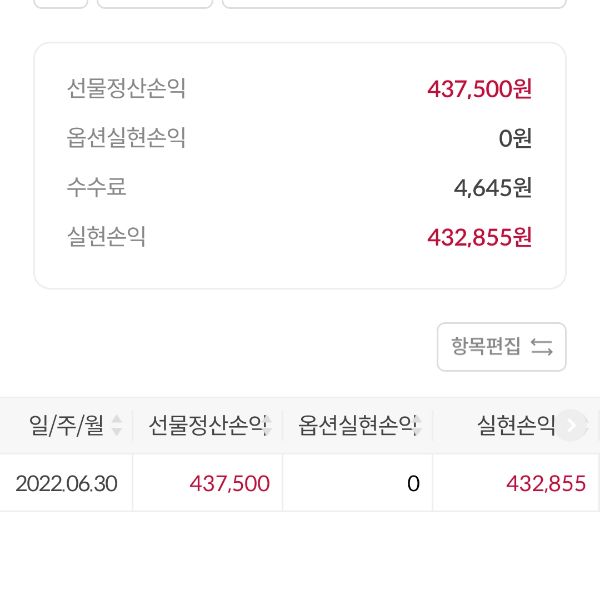Sort by 일/주/월 using its arrow icon
Viewport: 600px width, 600px height.
click(x=117, y=426)
